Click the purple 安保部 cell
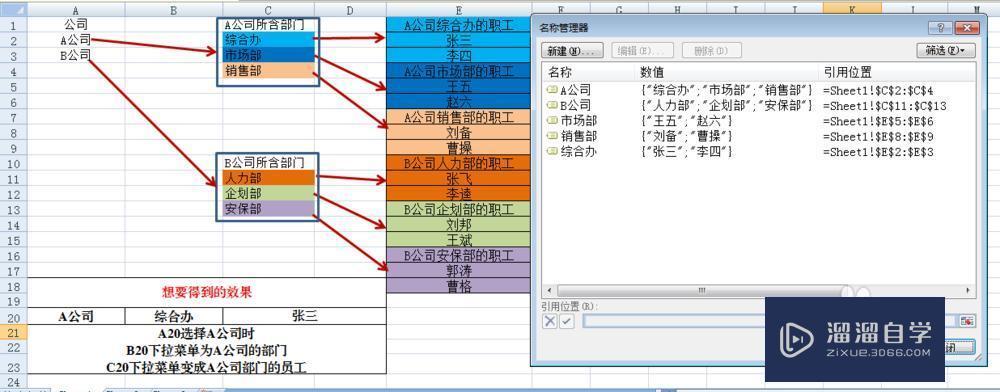 coord(268,208)
